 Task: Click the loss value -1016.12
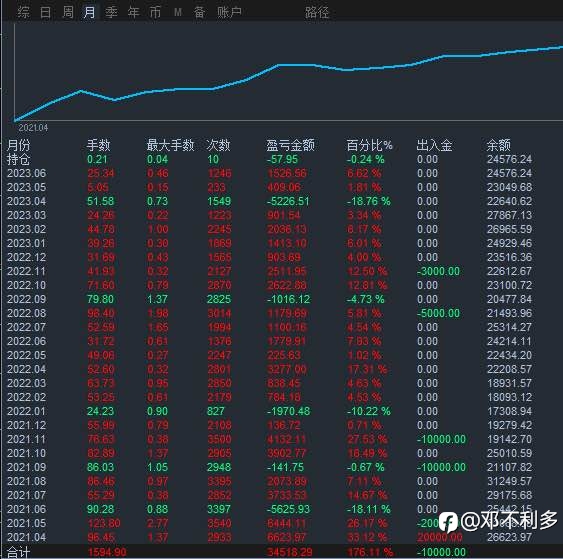[x=288, y=299]
